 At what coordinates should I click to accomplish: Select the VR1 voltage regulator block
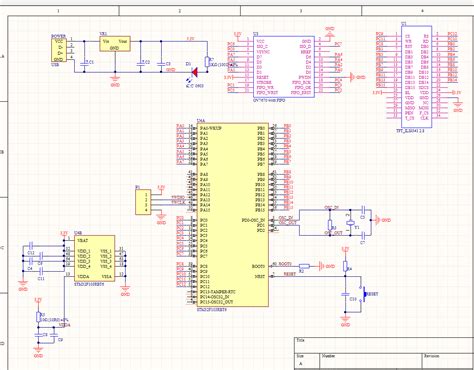(115, 44)
